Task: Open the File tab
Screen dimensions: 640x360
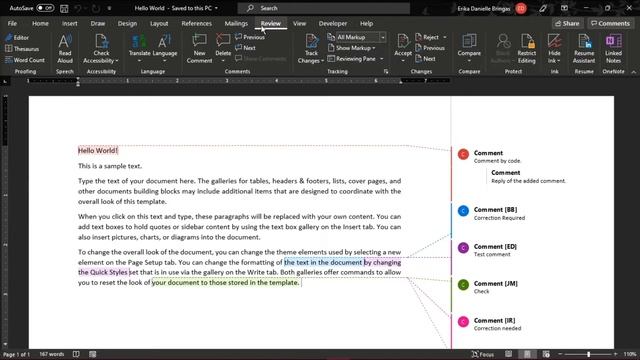Action: pos(12,23)
